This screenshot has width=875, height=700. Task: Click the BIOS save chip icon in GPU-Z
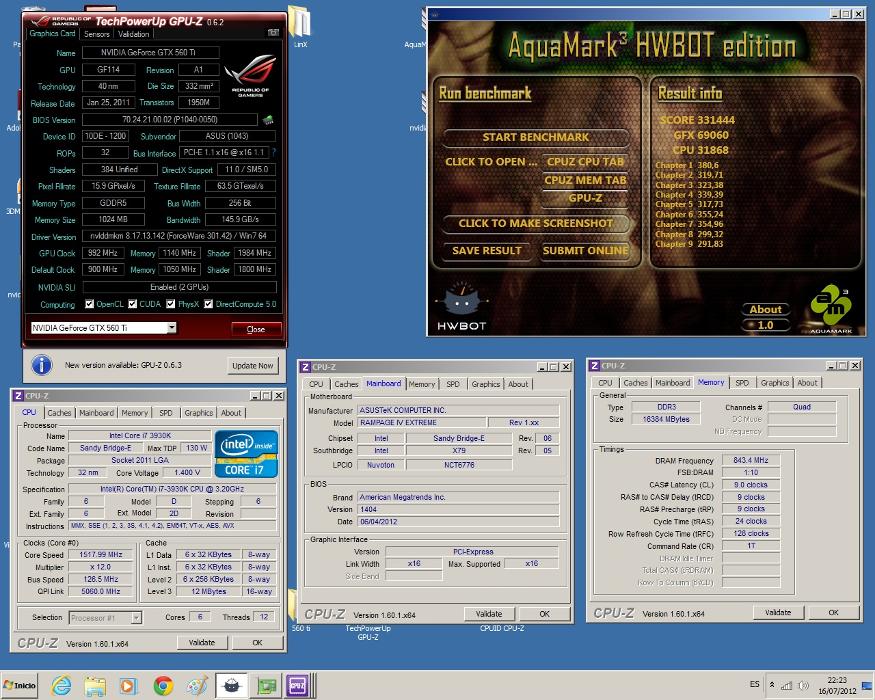[268, 119]
